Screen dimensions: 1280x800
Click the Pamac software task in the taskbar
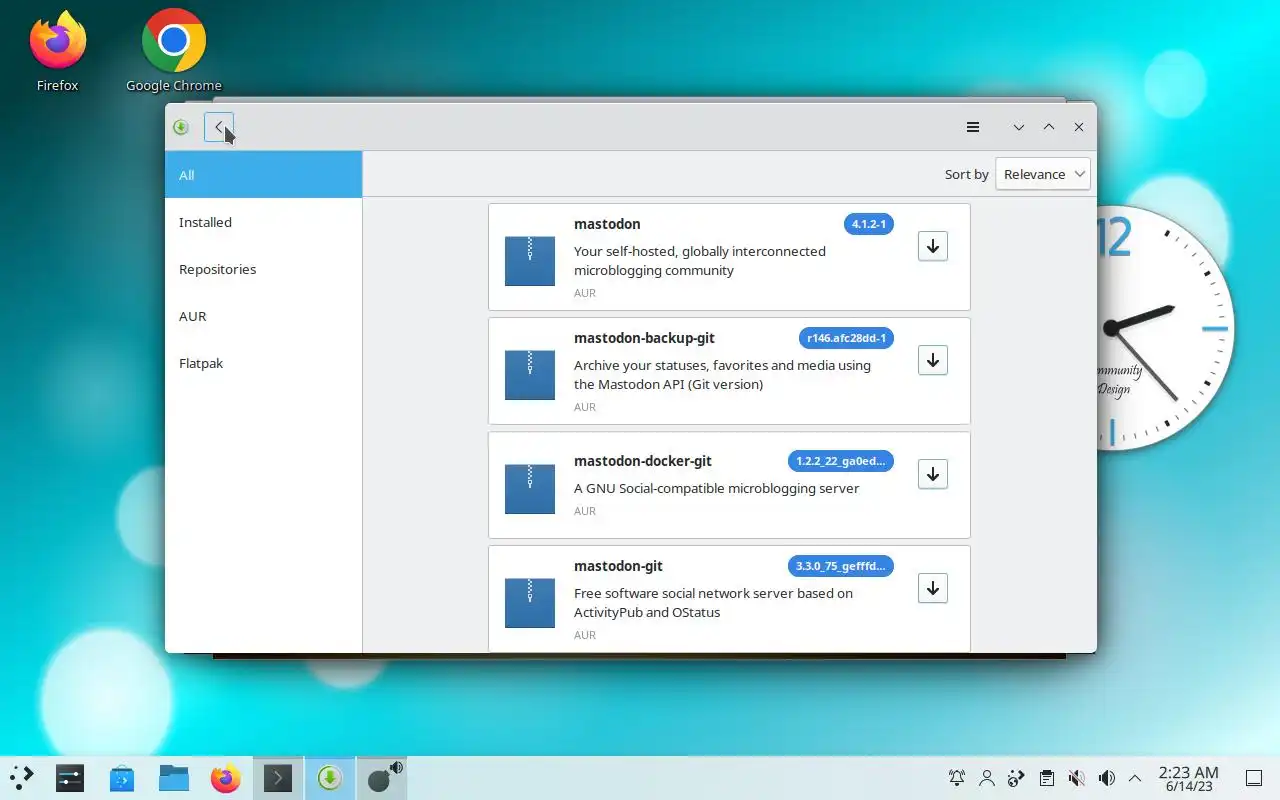(330, 778)
